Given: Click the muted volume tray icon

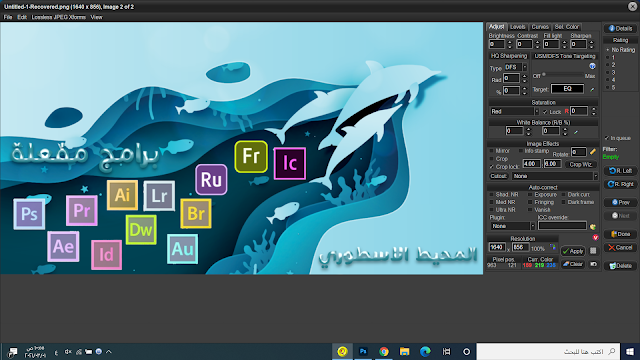Looking at the screenshot, I should (x=68, y=351).
